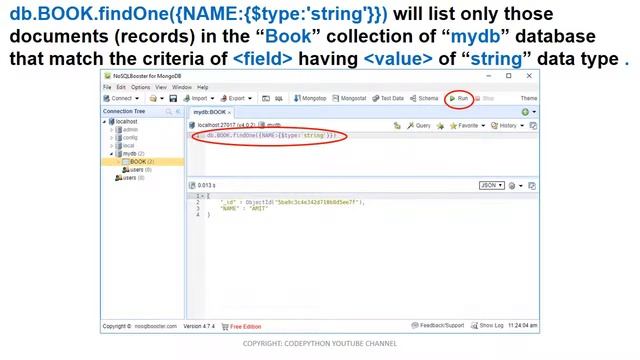640x360 pixels.
Task: Open the Connect dropdown arrow
Action: (137, 98)
